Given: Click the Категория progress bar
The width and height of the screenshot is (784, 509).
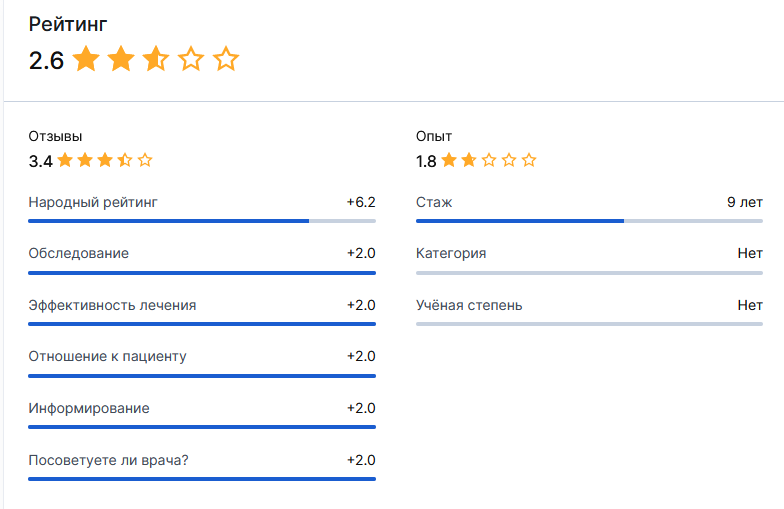Looking at the screenshot, I should tap(589, 272).
